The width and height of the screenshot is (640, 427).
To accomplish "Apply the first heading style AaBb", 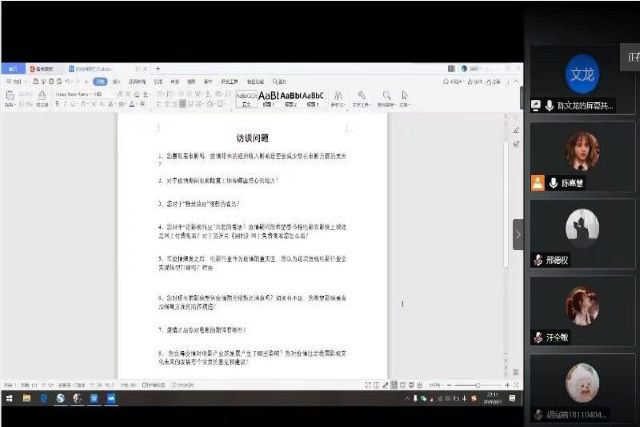I will click(x=268, y=96).
